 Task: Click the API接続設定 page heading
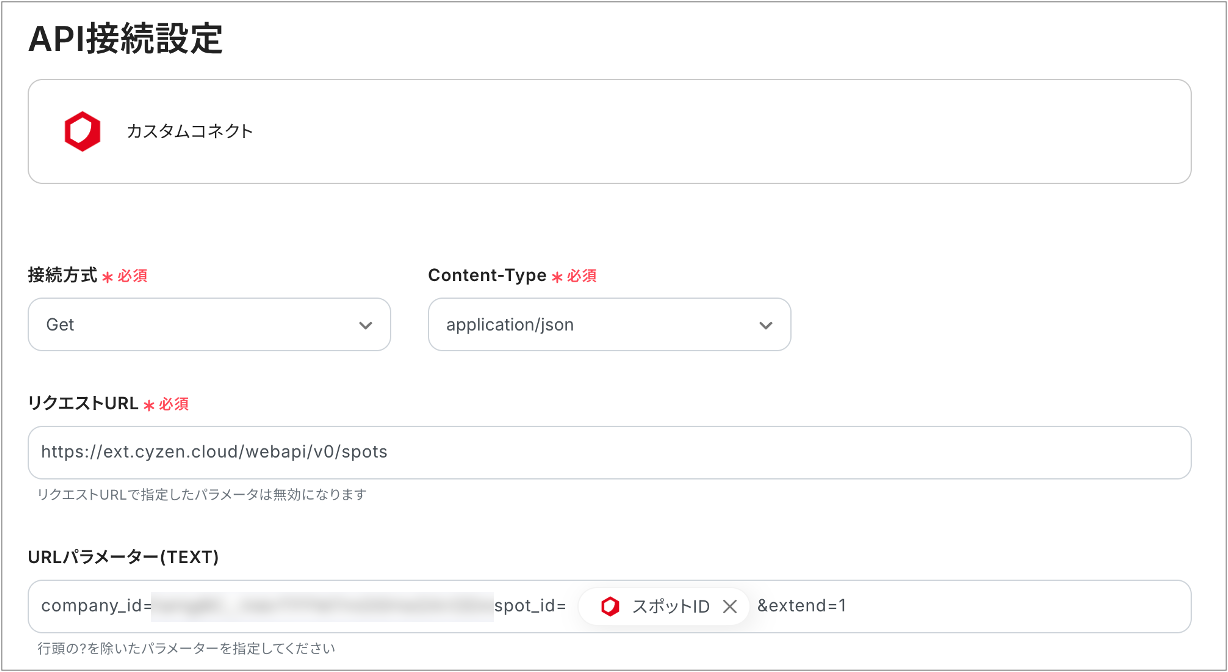125,39
